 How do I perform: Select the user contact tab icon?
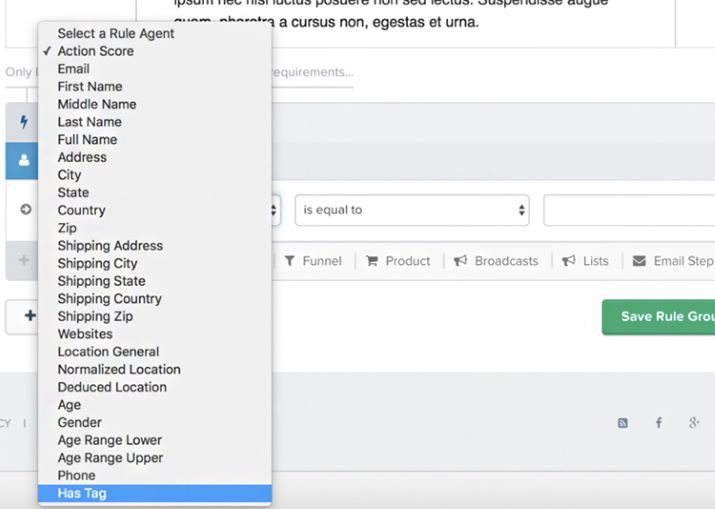coord(24,160)
